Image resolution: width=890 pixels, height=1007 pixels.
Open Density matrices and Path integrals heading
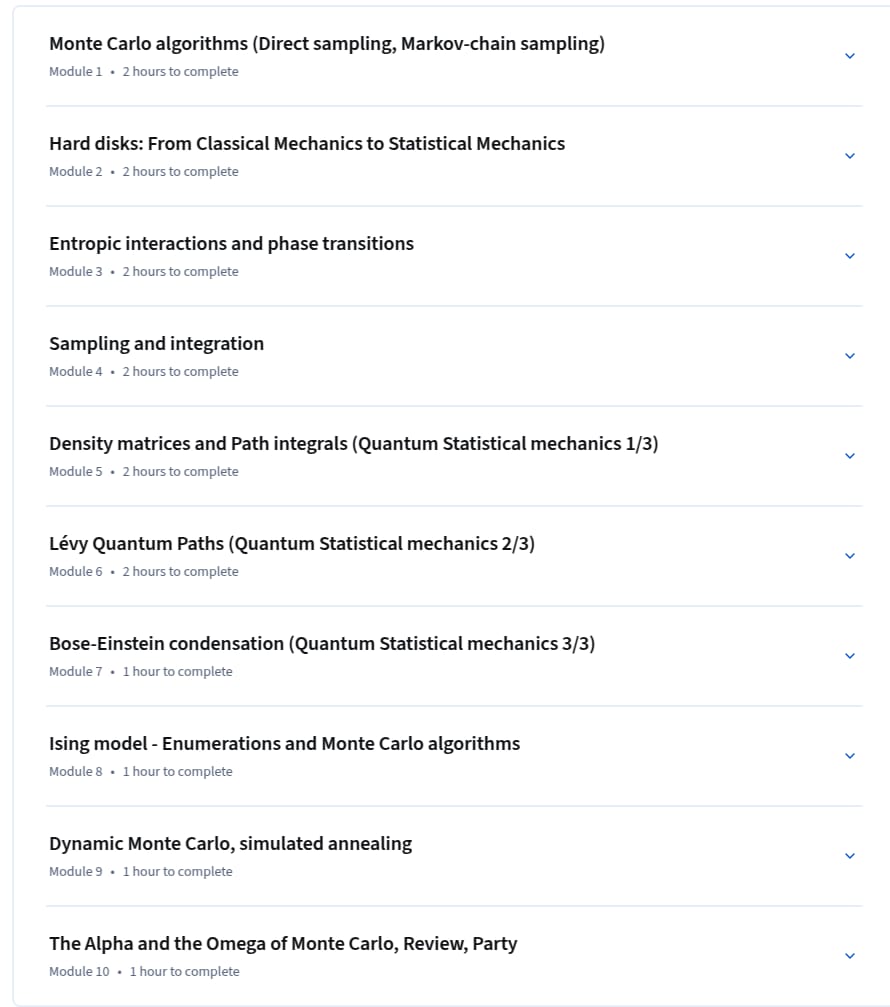click(x=354, y=444)
